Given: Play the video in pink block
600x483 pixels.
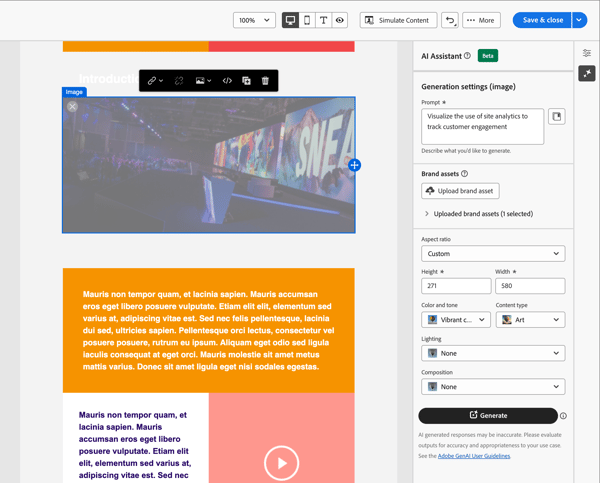Looking at the screenshot, I should pyautogui.click(x=282, y=463).
